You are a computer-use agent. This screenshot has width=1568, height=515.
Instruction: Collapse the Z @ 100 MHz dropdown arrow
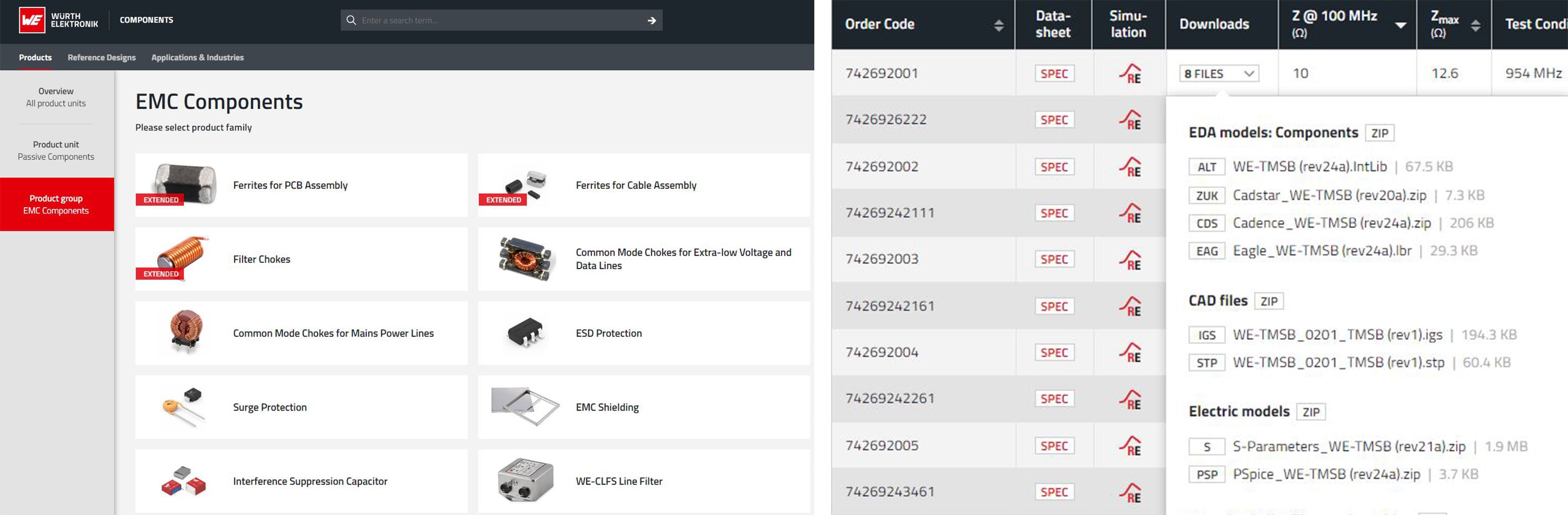point(1400,26)
